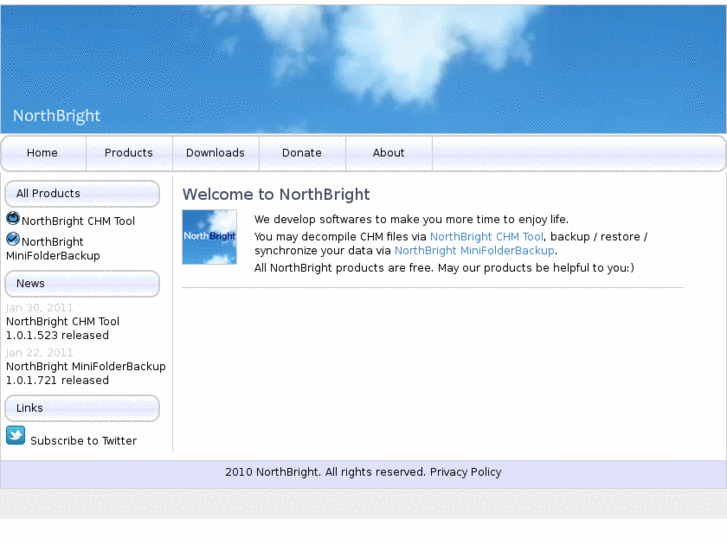This screenshot has width=727, height=545.
Task: Open the Home menu item
Action: [x=42, y=153]
